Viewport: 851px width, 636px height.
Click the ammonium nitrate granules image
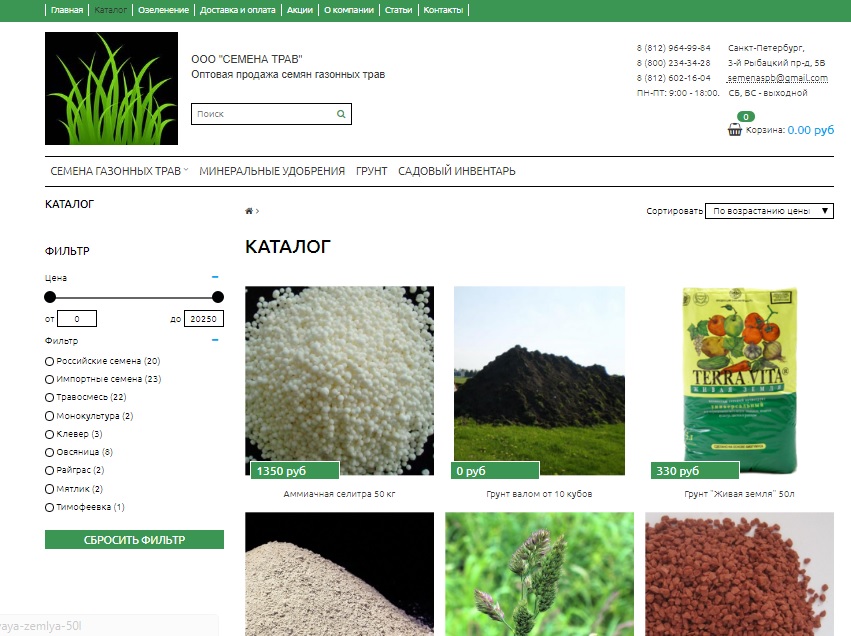[339, 381]
